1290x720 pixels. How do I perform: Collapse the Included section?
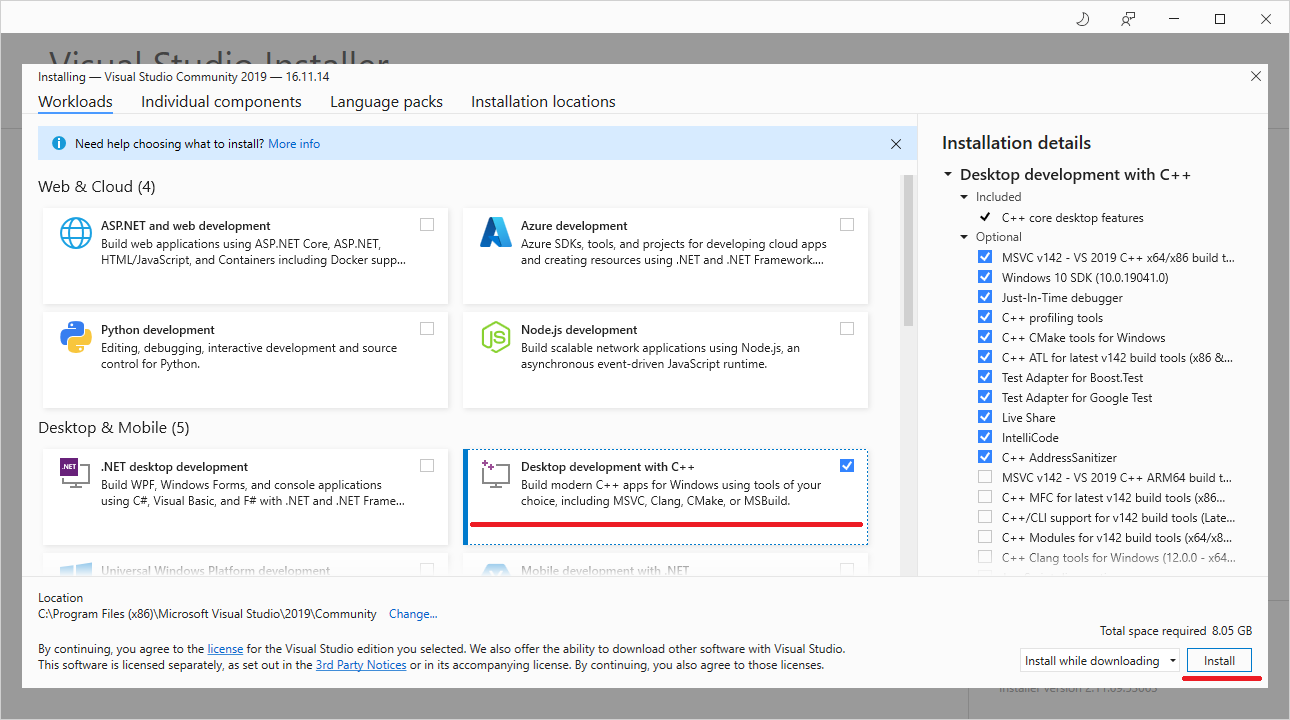tap(964, 197)
